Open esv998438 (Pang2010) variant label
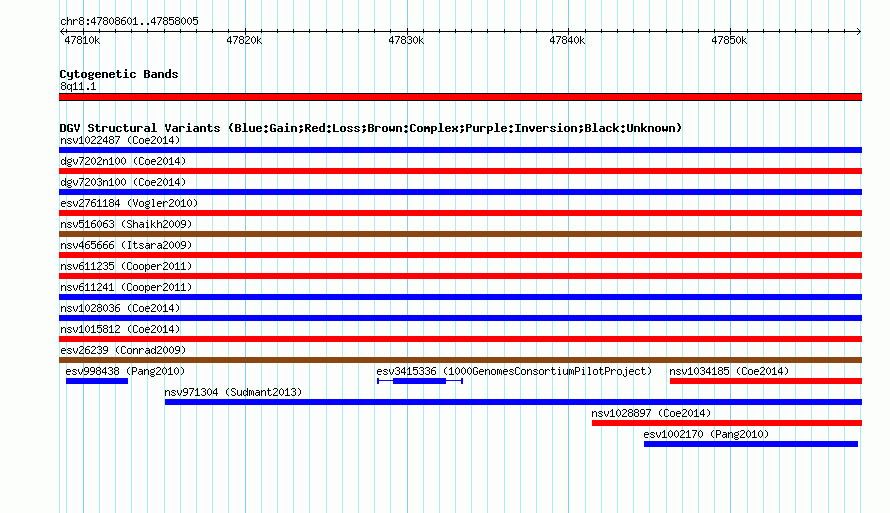This screenshot has height=513, width=890. click(x=125, y=371)
